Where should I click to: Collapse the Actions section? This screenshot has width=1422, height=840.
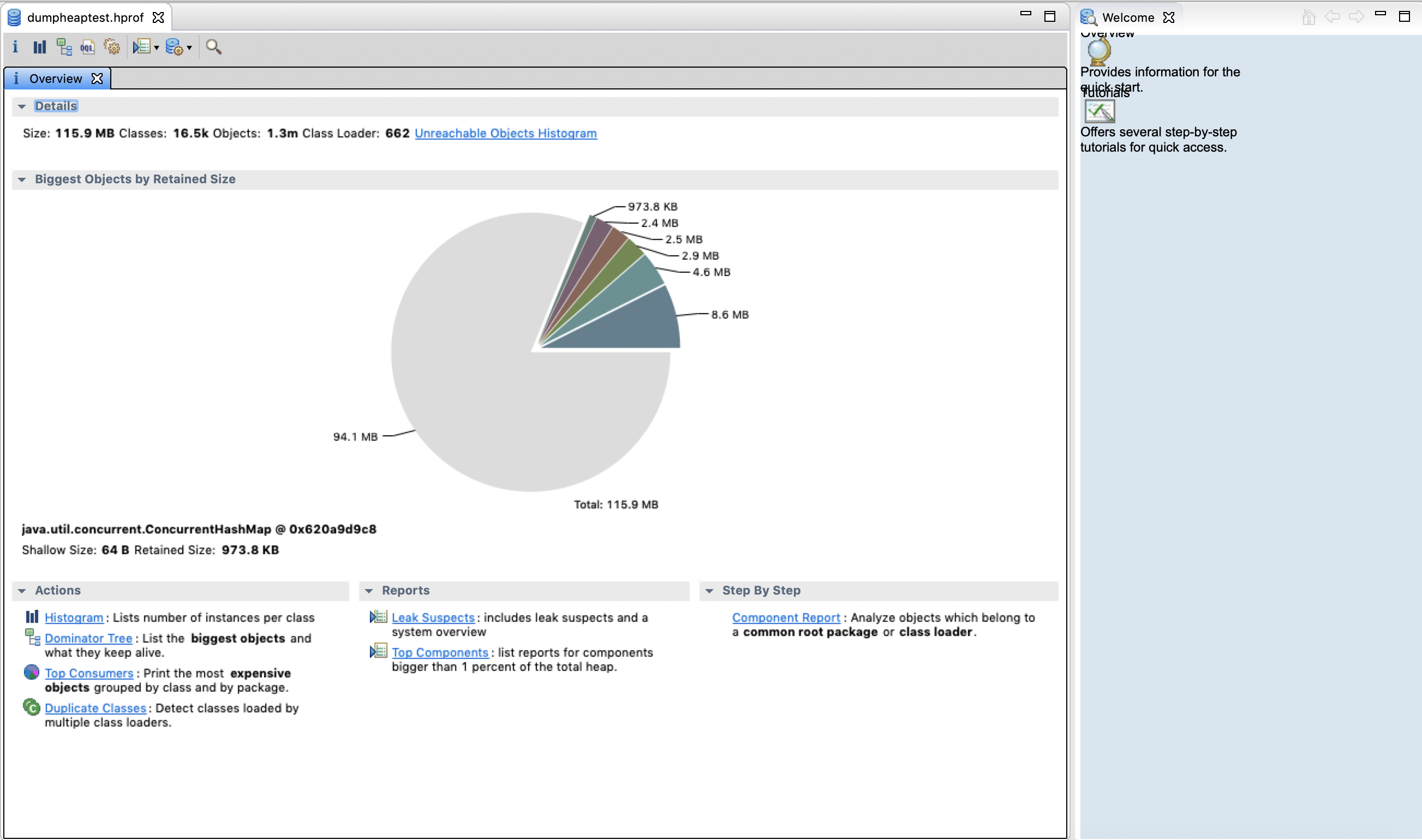coord(22,590)
